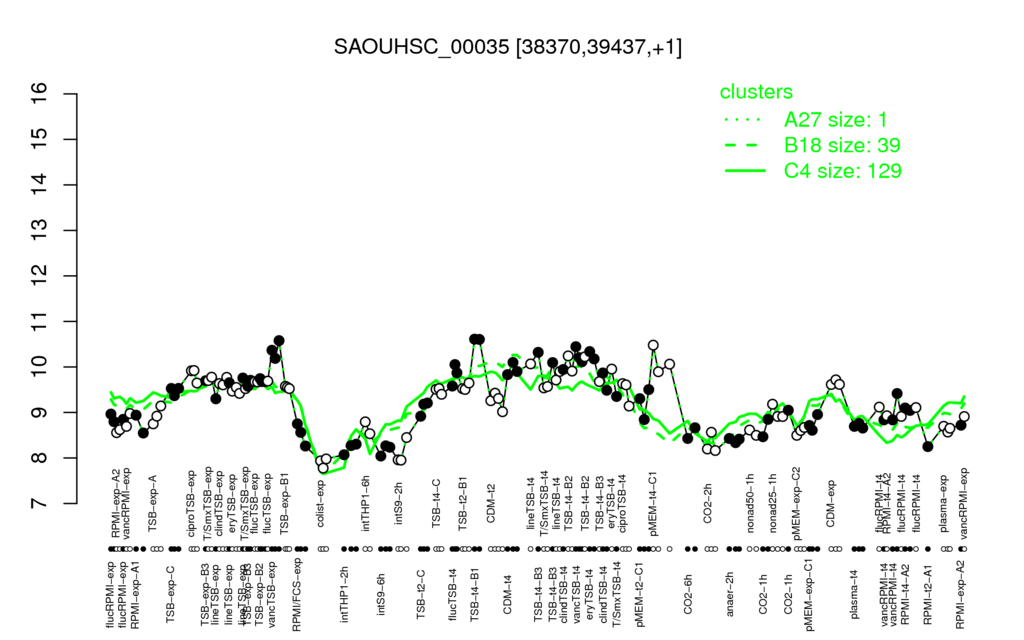Click y-axis tick label 16
1024x640 pixels.
point(40,93)
